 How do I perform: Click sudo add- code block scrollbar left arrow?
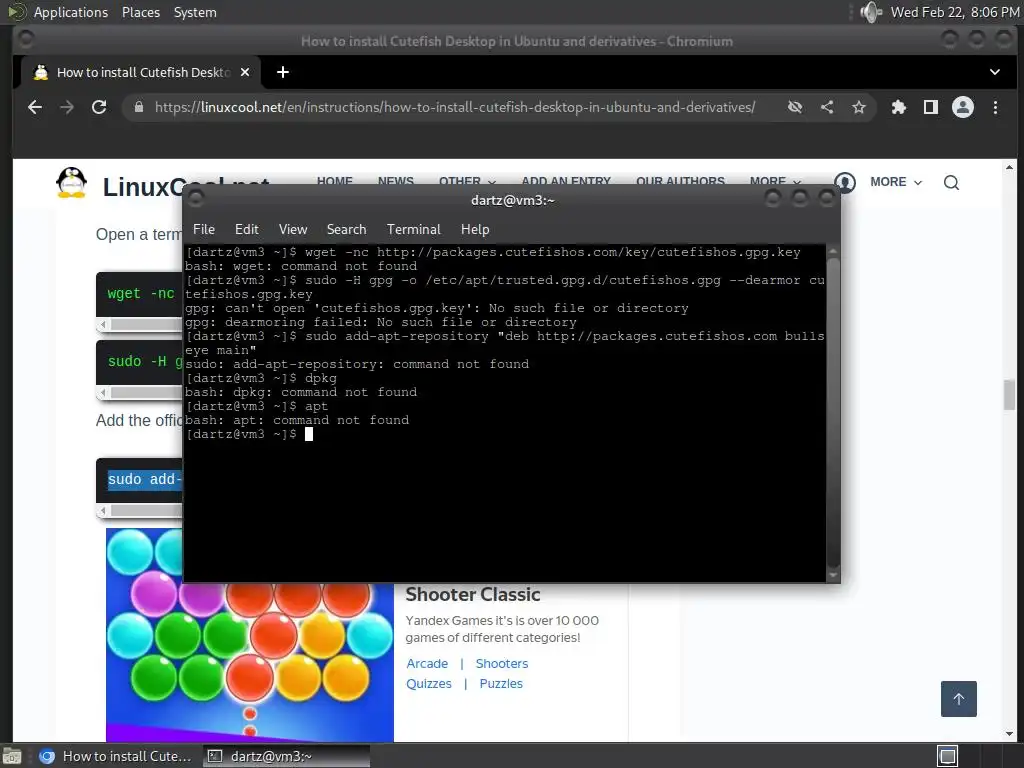103,511
